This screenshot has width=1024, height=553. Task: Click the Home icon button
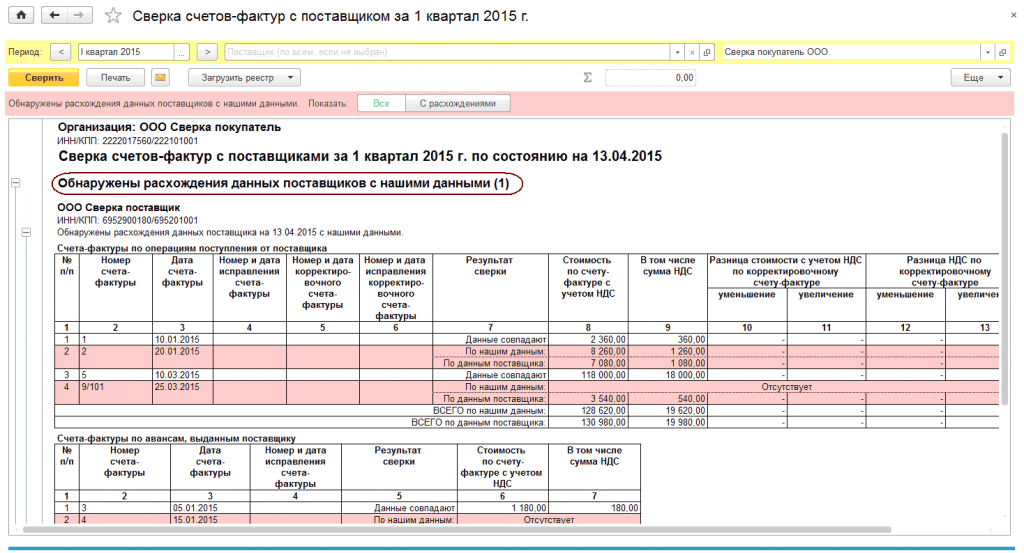pos(20,16)
